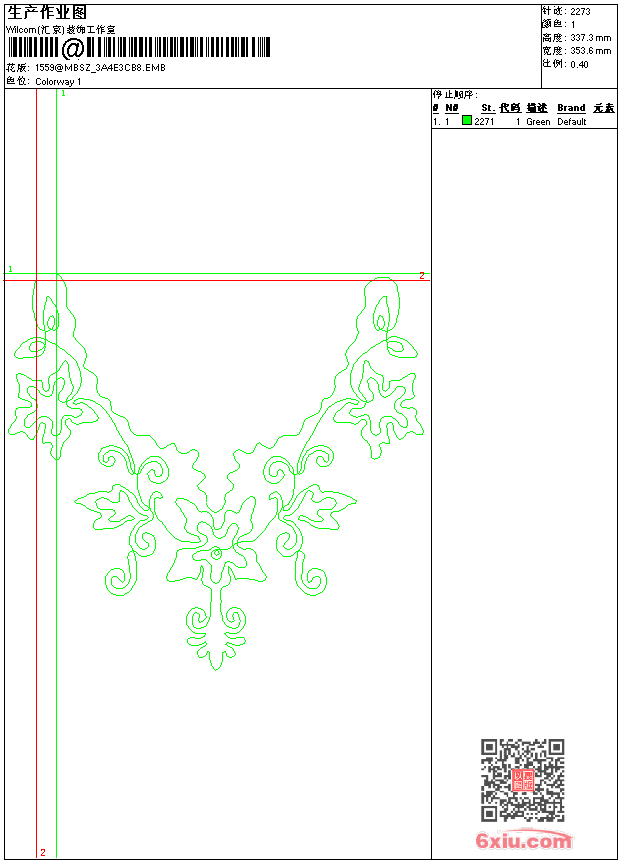Click the file name 1559@MBSZ_3A4E3CB8.EMB
The image size is (620, 860).
100,68
